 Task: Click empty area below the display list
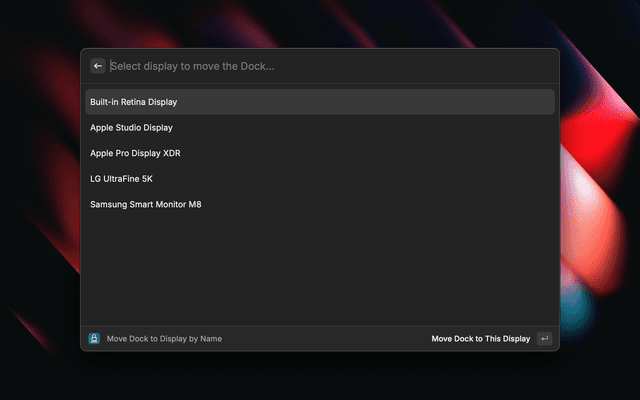pos(320,270)
